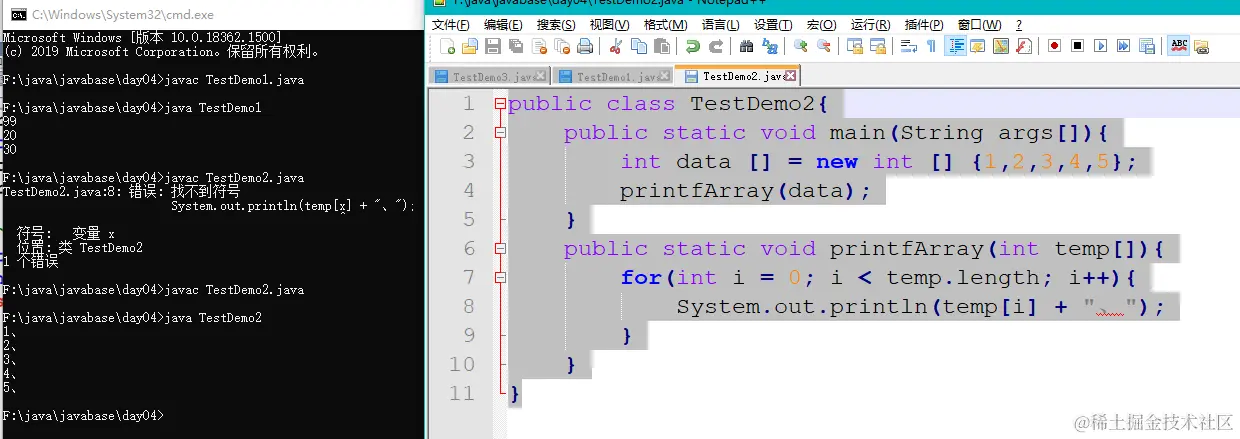This screenshot has width=1240, height=439.
Task: Open the 运行(R) menu
Action: 870,25
